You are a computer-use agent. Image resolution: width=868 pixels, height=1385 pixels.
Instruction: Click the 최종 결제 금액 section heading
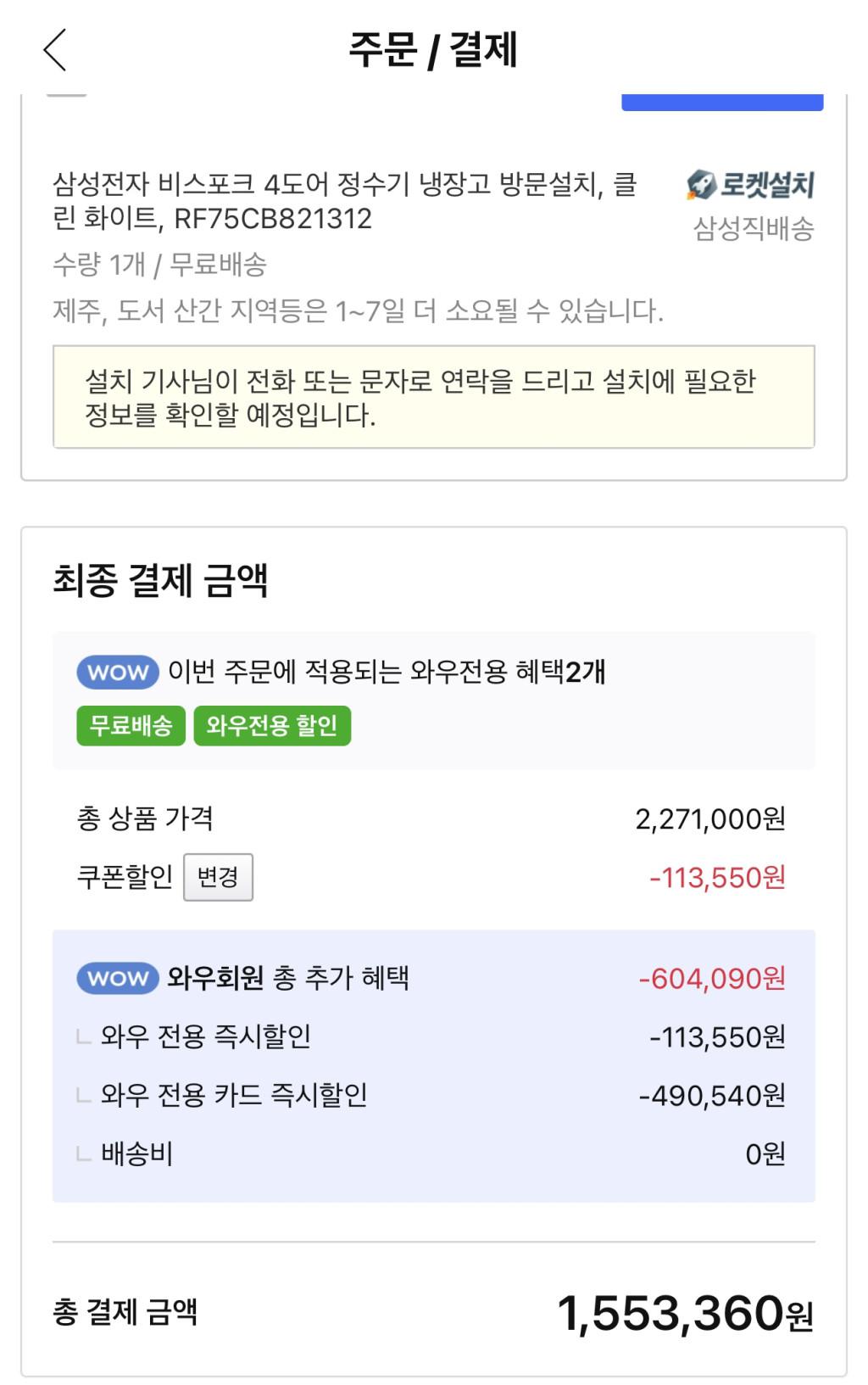coord(160,581)
